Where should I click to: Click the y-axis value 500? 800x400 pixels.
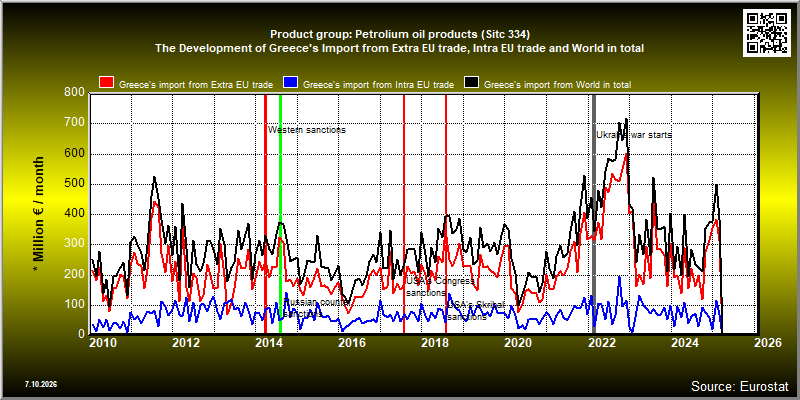75,184
